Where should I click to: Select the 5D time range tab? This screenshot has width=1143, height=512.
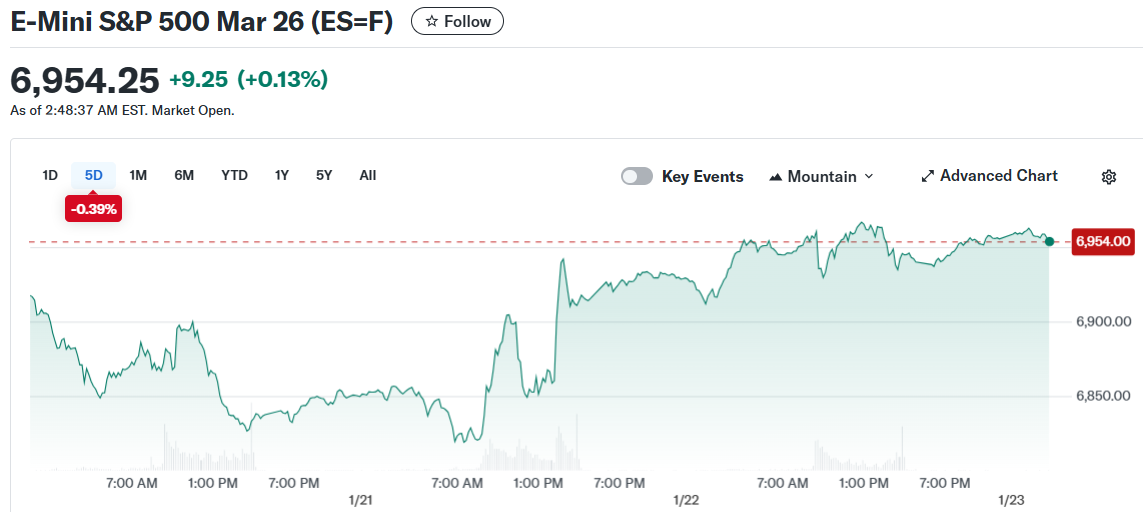[x=93, y=175]
